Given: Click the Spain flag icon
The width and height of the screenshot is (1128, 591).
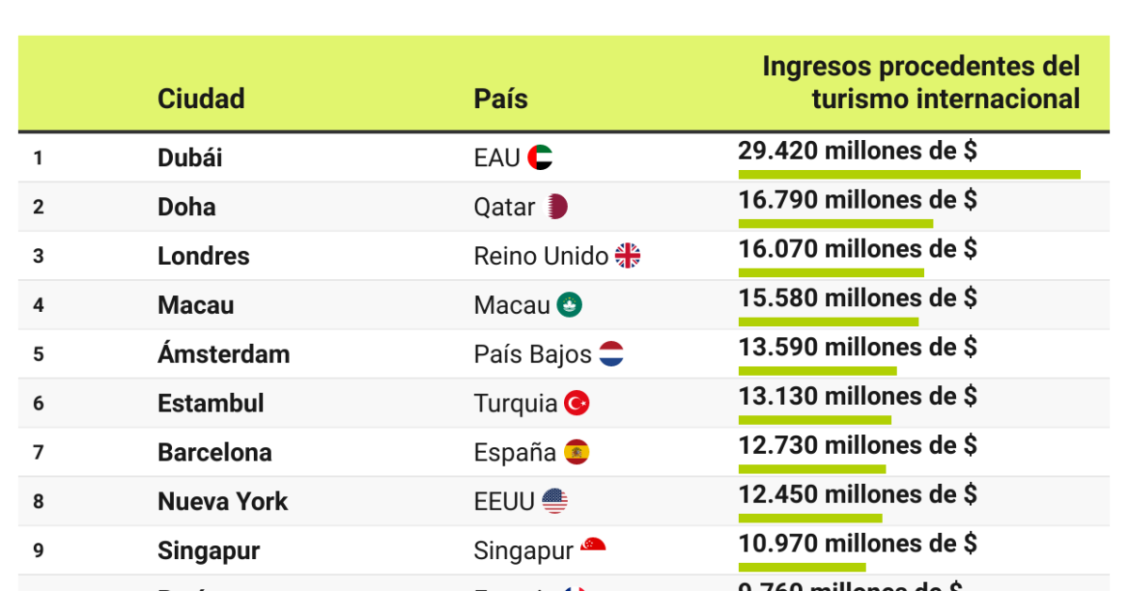Looking at the screenshot, I should click(x=577, y=452).
